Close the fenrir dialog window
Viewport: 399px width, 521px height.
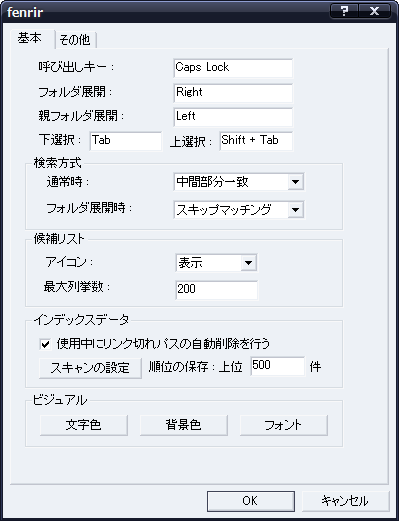coord(374,11)
